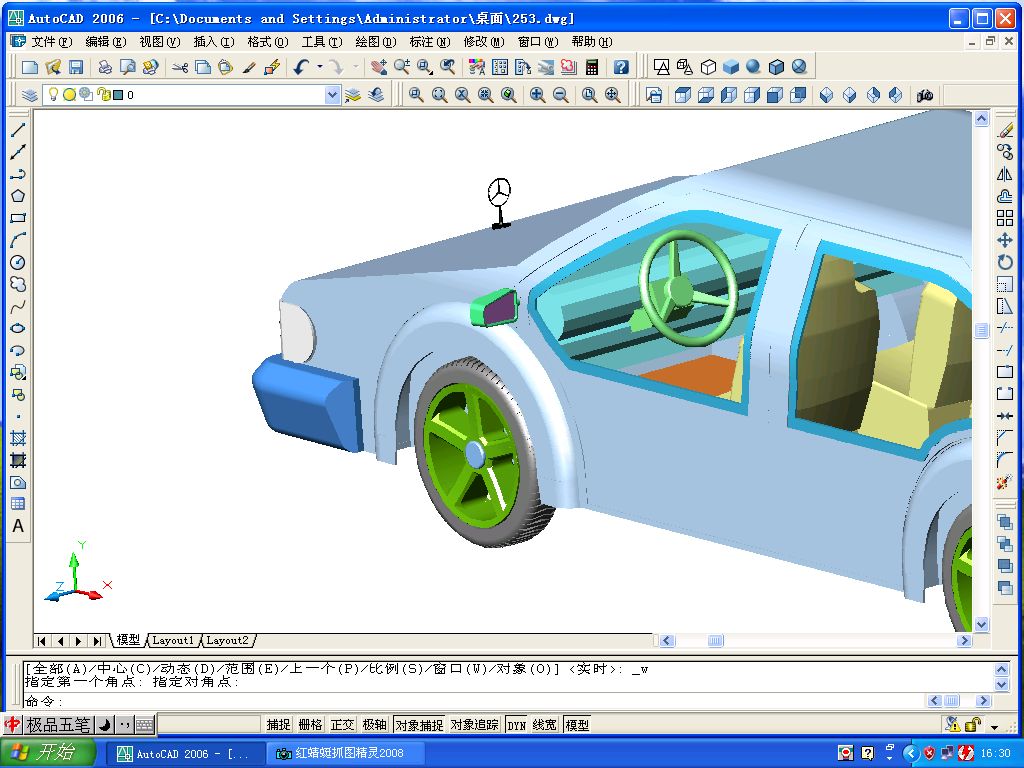
Task: Toggle 正交 ortho mode
Action: tap(342, 725)
